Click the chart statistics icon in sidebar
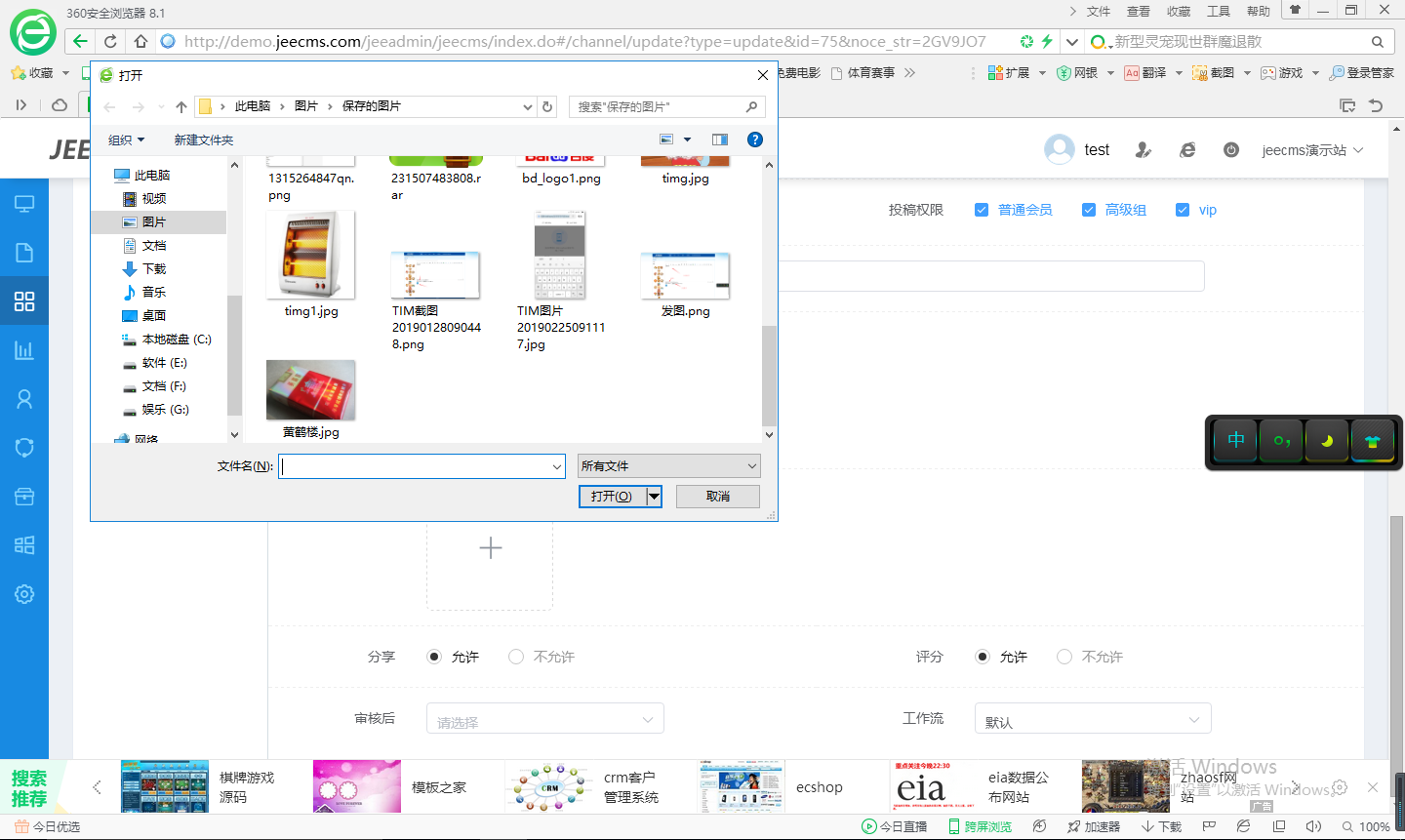This screenshot has height=840, width=1405. [24, 350]
